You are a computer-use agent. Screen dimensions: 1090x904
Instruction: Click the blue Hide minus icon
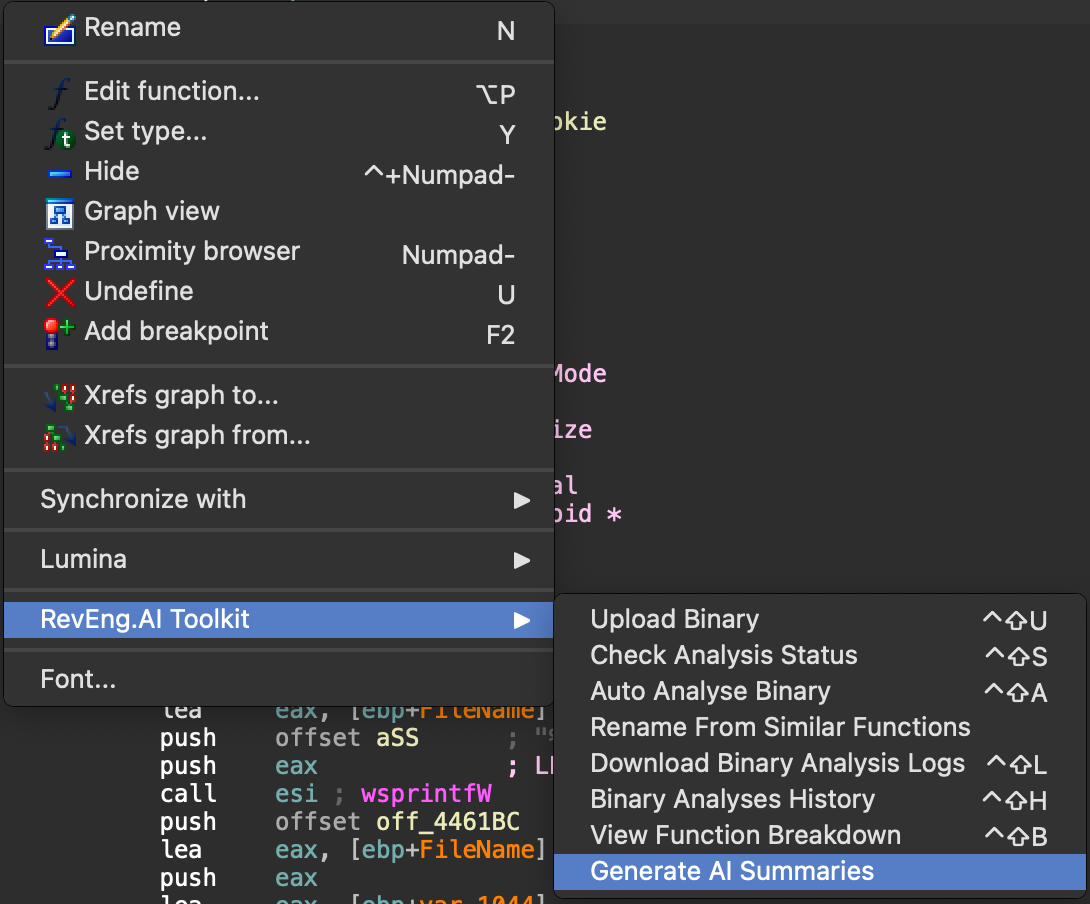point(60,173)
